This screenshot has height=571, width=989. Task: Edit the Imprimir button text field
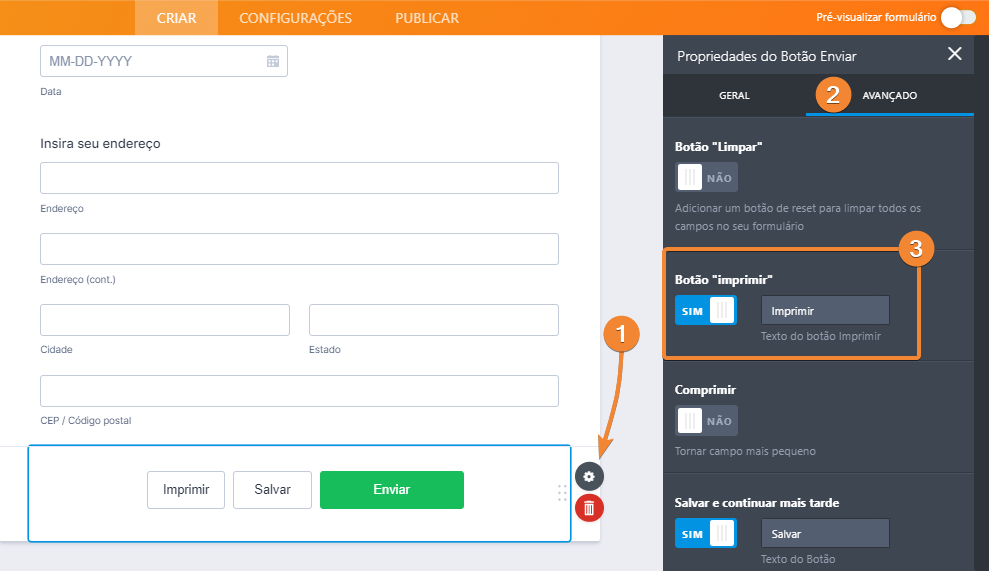click(x=824, y=310)
